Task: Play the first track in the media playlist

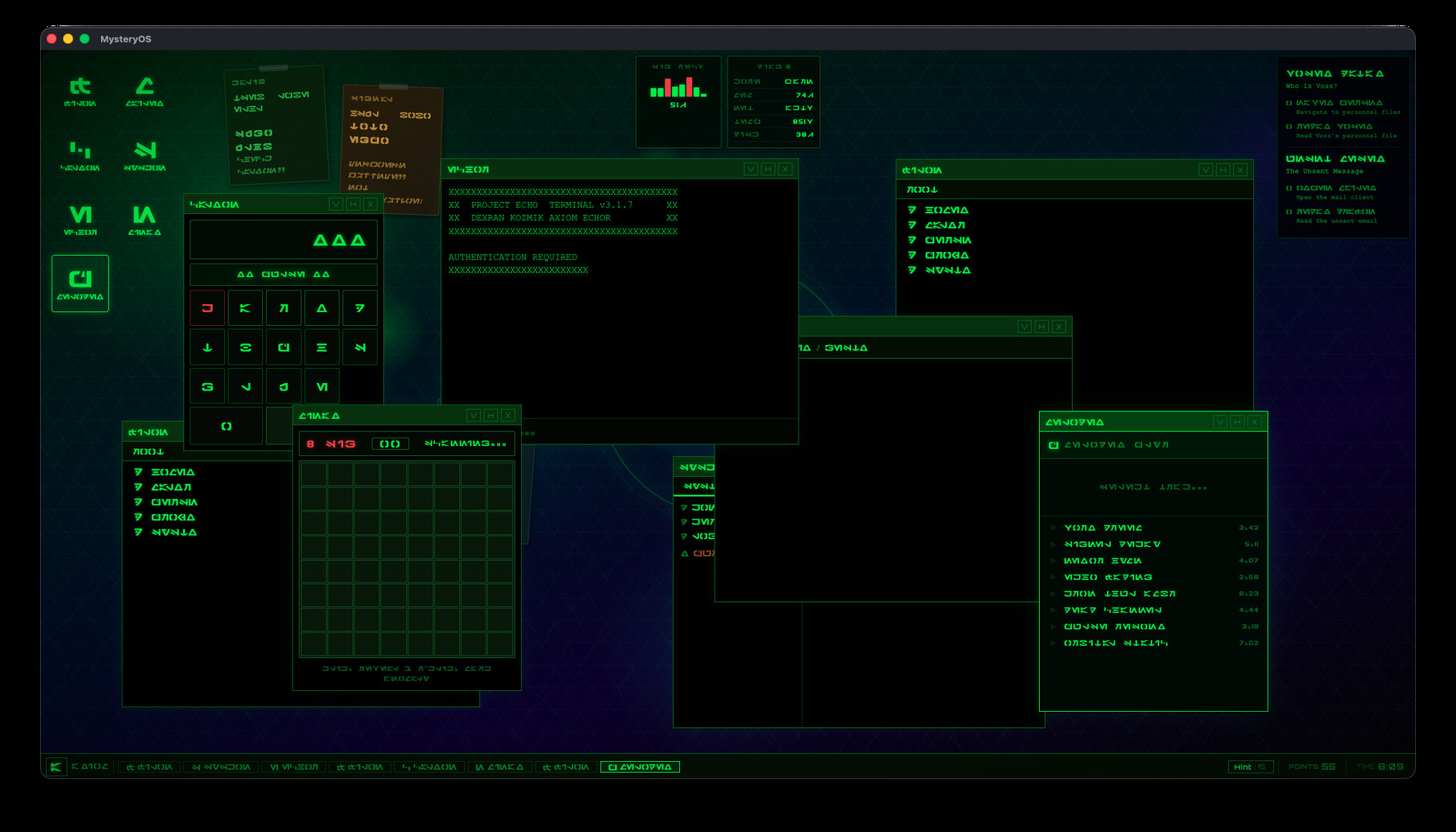Action: pos(1102,527)
